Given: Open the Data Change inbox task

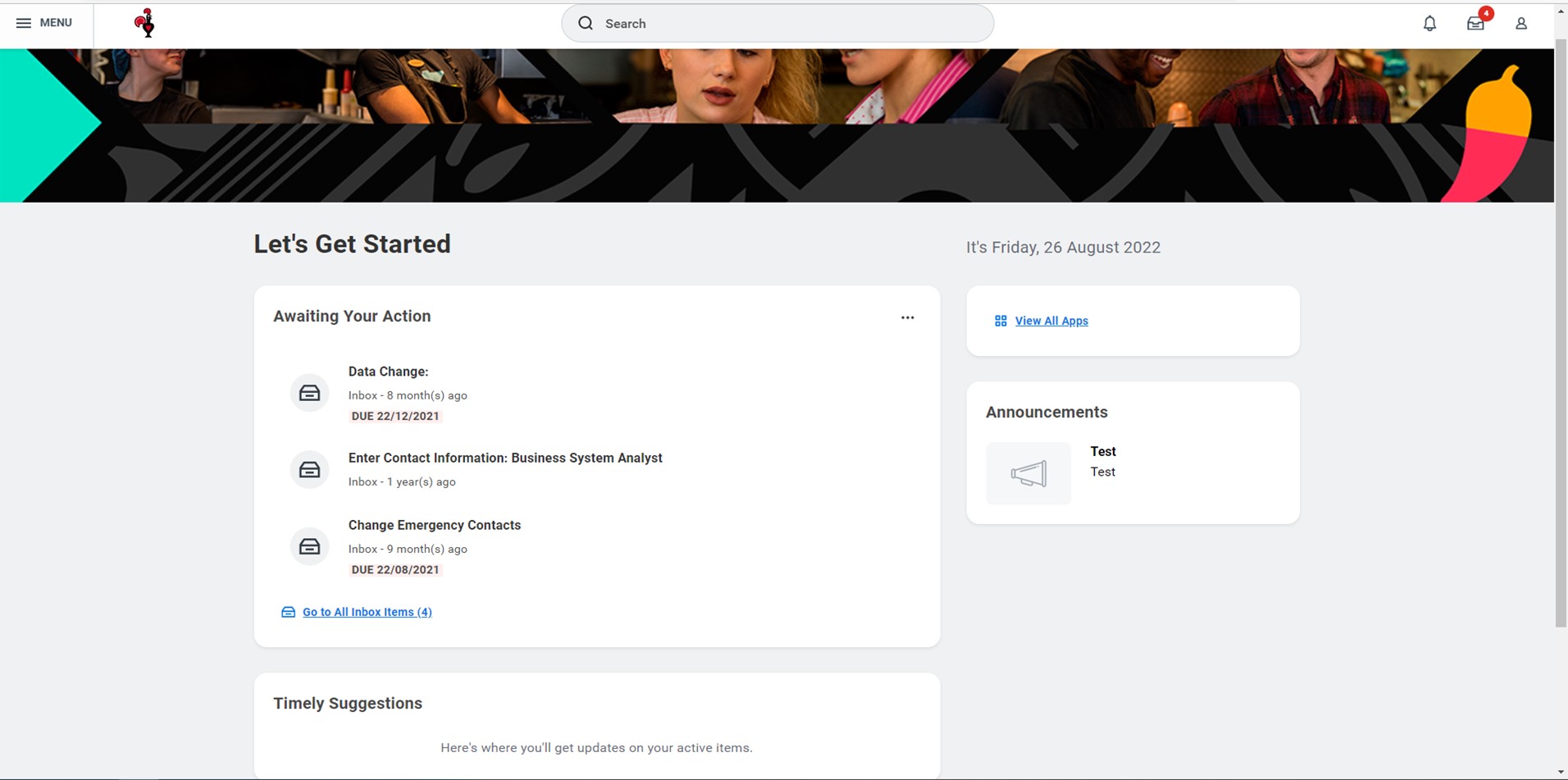Looking at the screenshot, I should [388, 372].
